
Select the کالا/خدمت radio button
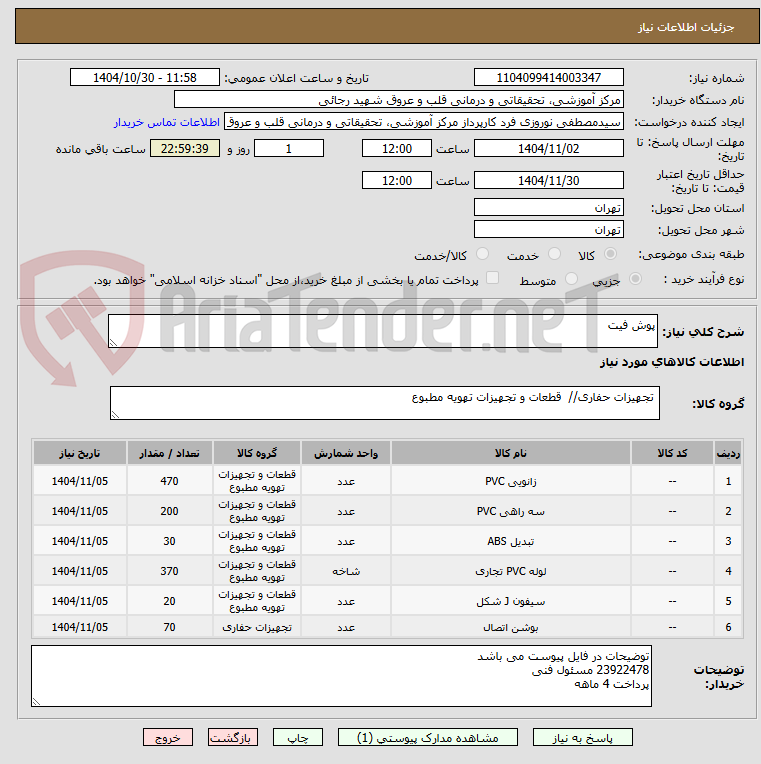click(482, 254)
